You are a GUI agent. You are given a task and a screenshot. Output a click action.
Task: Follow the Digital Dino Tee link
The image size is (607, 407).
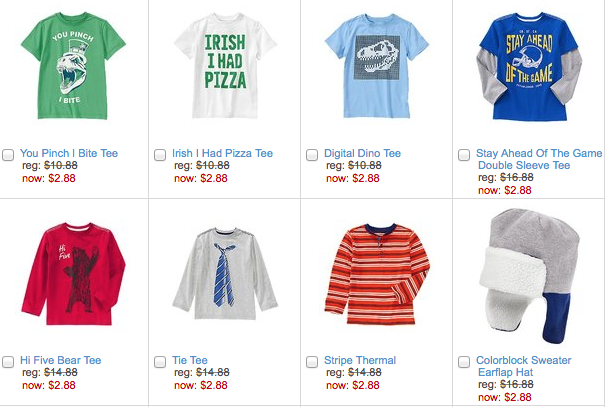point(362,154)
